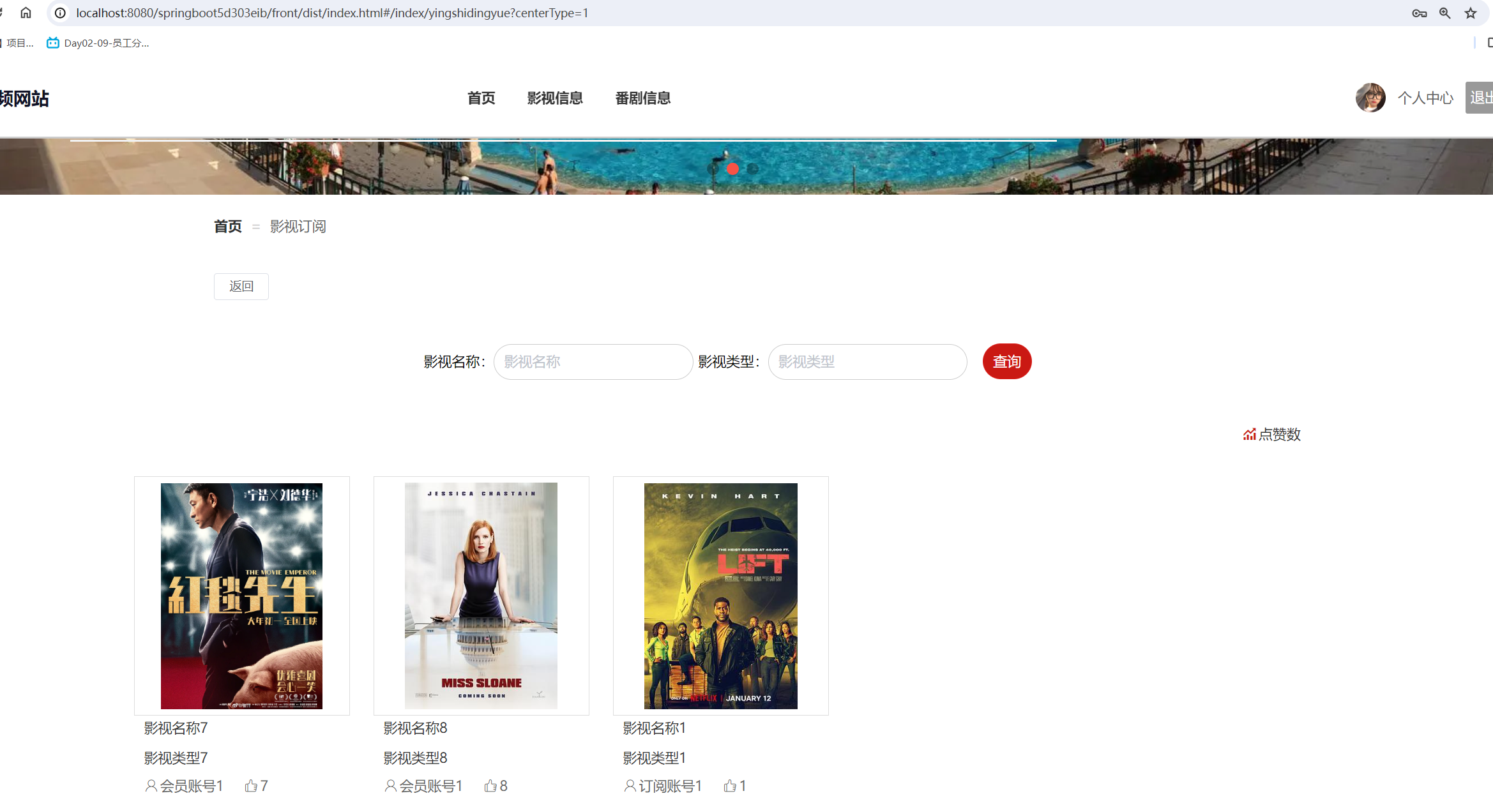Click the bookmark star in the address bar
1493x812 pixels.
click(x=1471, y=13)
